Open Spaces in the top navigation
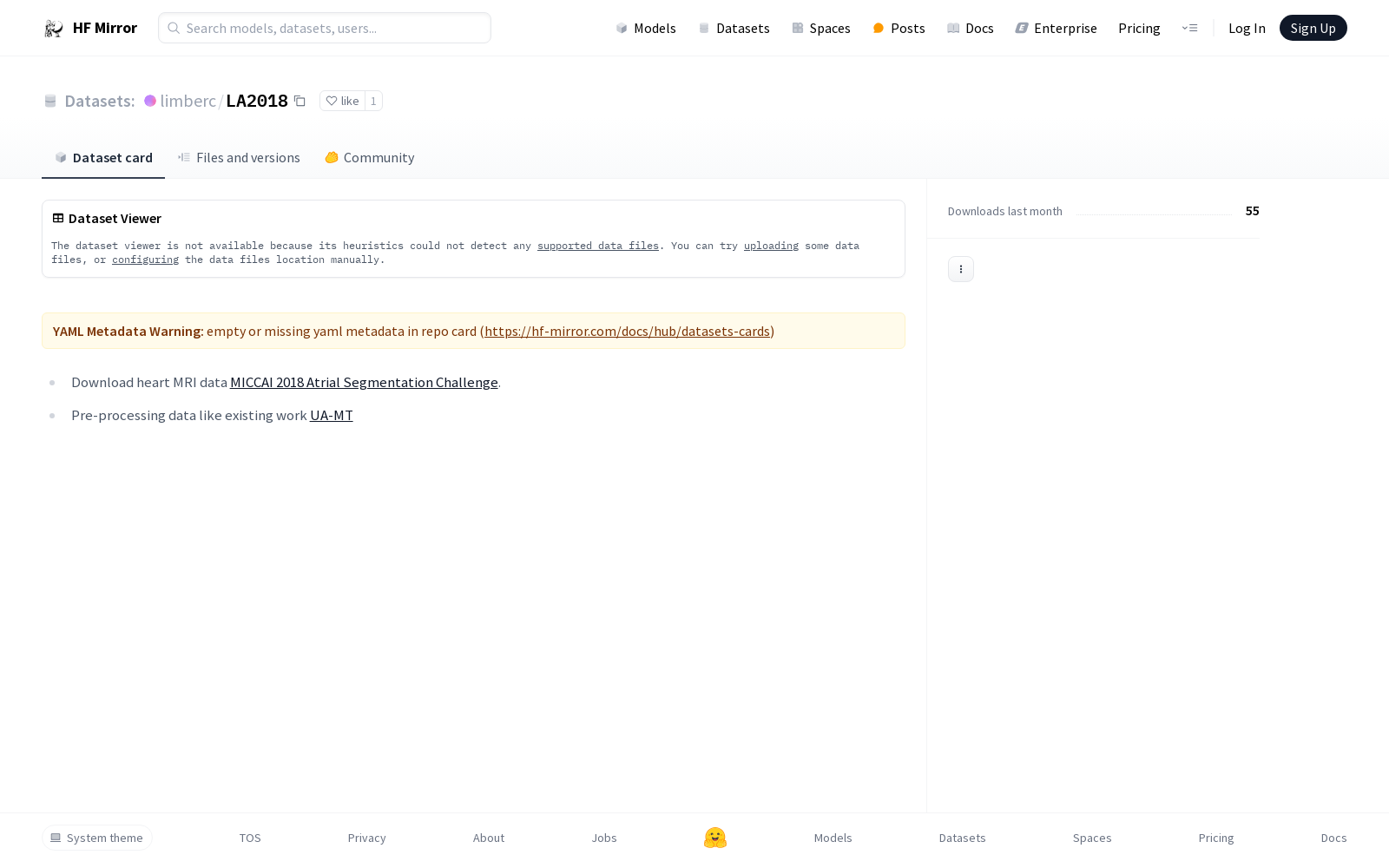 [820, 28]
